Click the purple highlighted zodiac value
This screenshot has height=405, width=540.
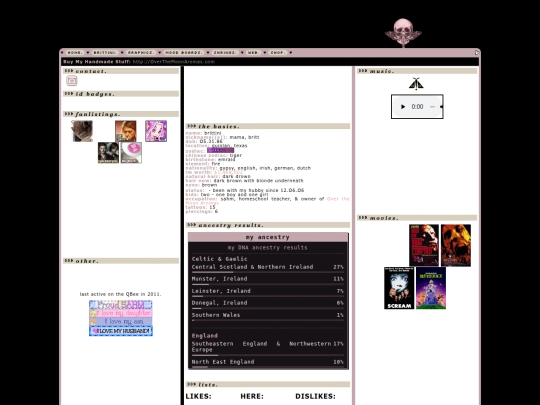pyautogui.click(x=220, y=150)
